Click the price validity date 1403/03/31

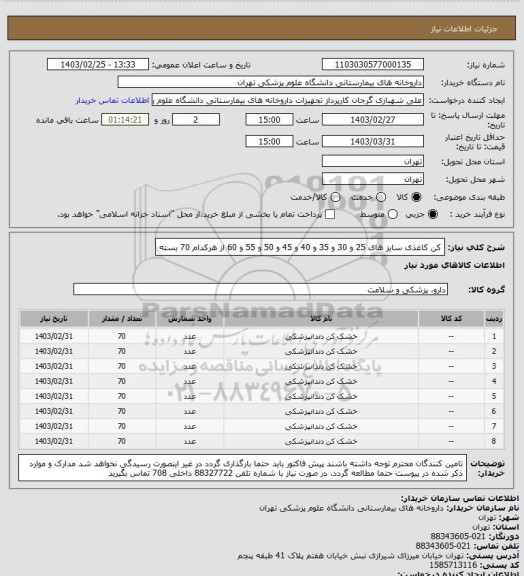(373, 141)
